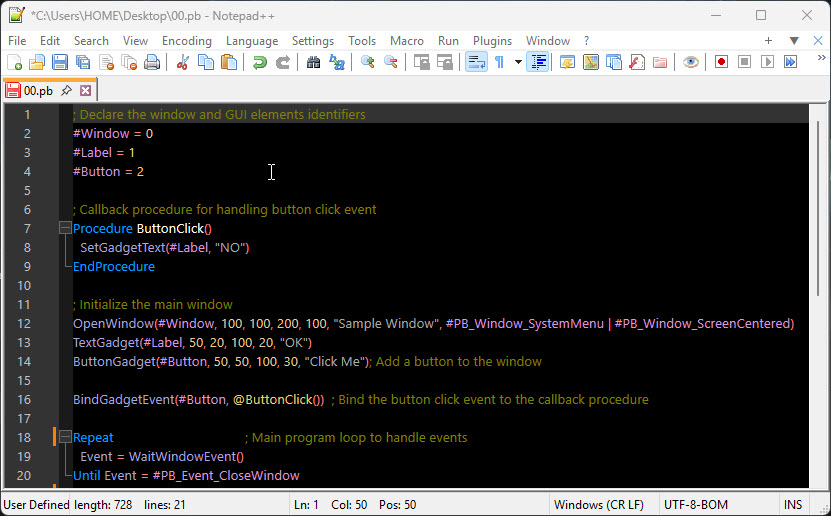This screenshot has height=516, width=831.
Task: Click line number 12 in margin
Action: tap(24, 324)
